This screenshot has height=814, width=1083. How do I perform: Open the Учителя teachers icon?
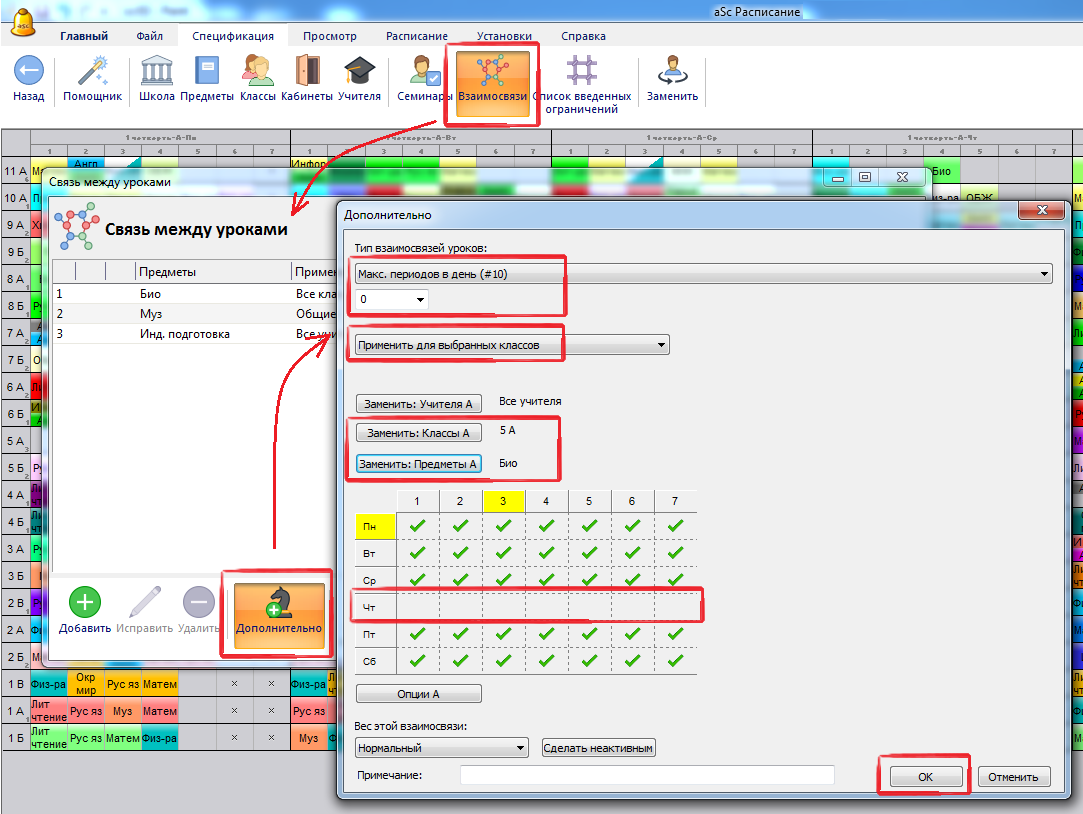tap(359, 72)
